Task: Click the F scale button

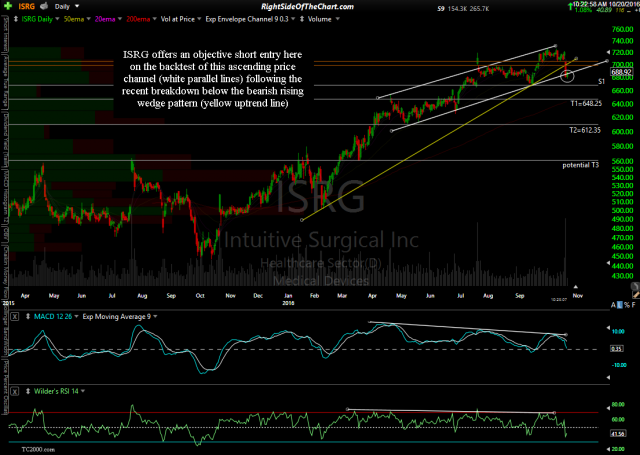Action: click(x=633, y=305)
